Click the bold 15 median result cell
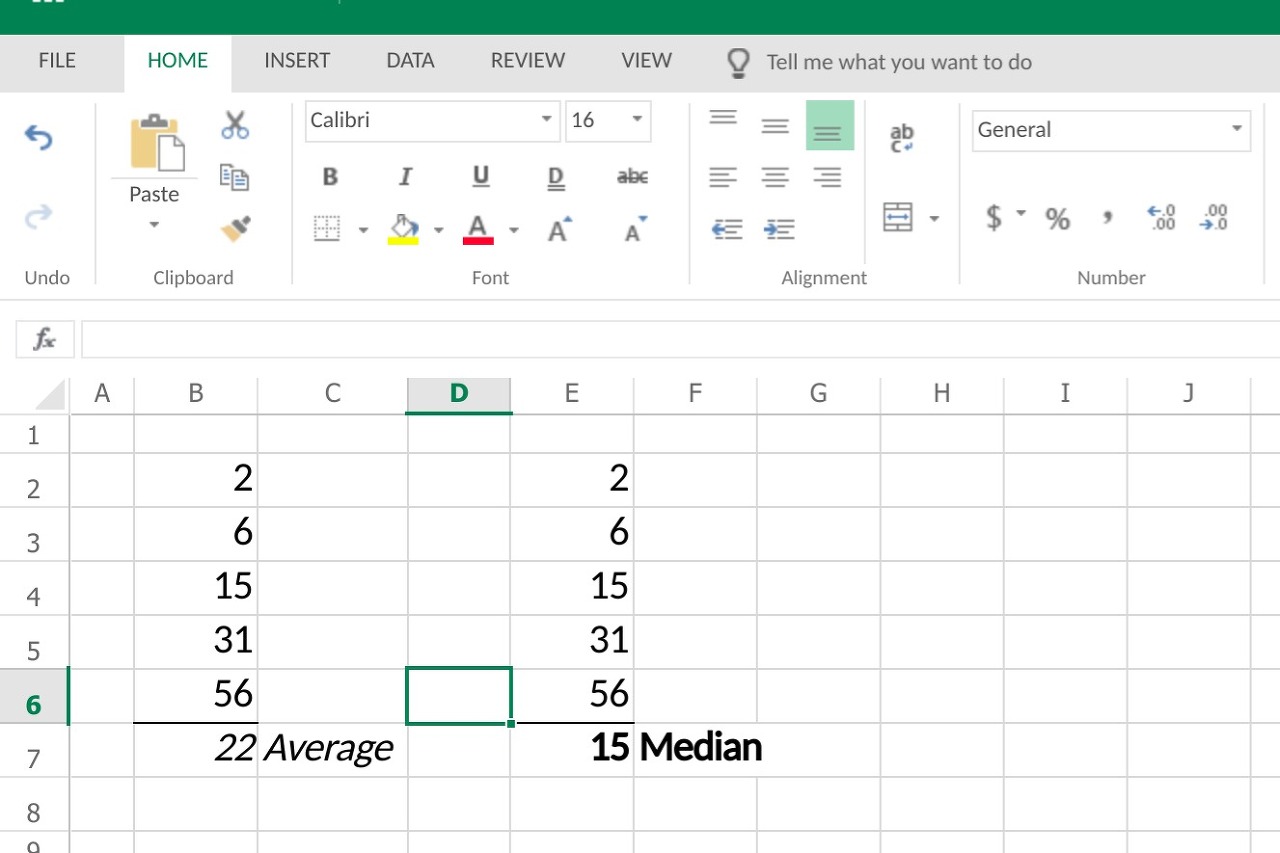This screenshot has width=1280, height=853. [573, 749]
